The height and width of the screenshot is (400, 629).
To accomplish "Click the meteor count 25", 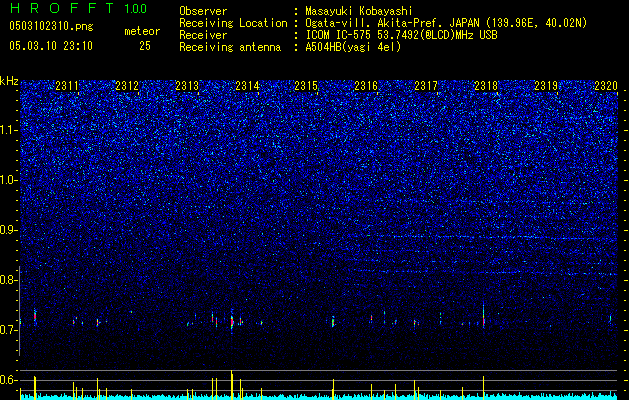I will 145,46.
